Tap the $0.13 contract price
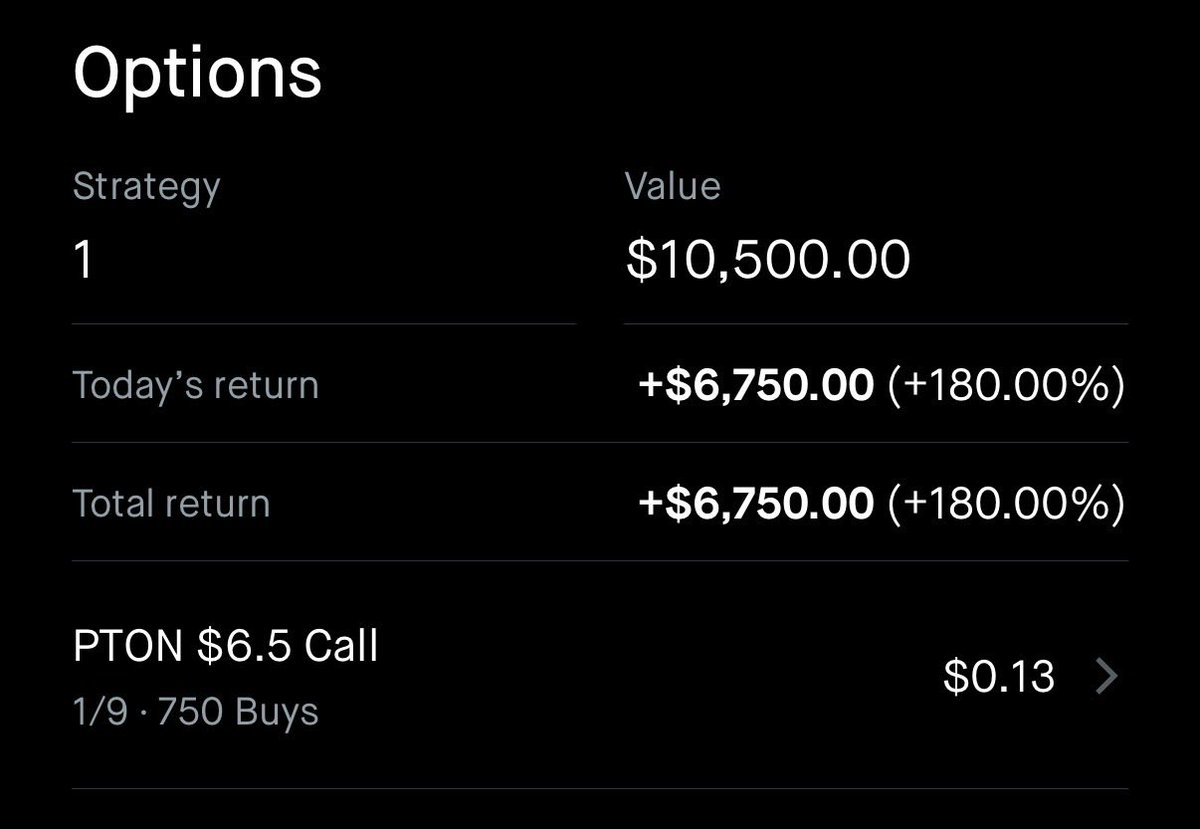The width and height of the screenshot is (1200, 829). click(x=998, y=677)
